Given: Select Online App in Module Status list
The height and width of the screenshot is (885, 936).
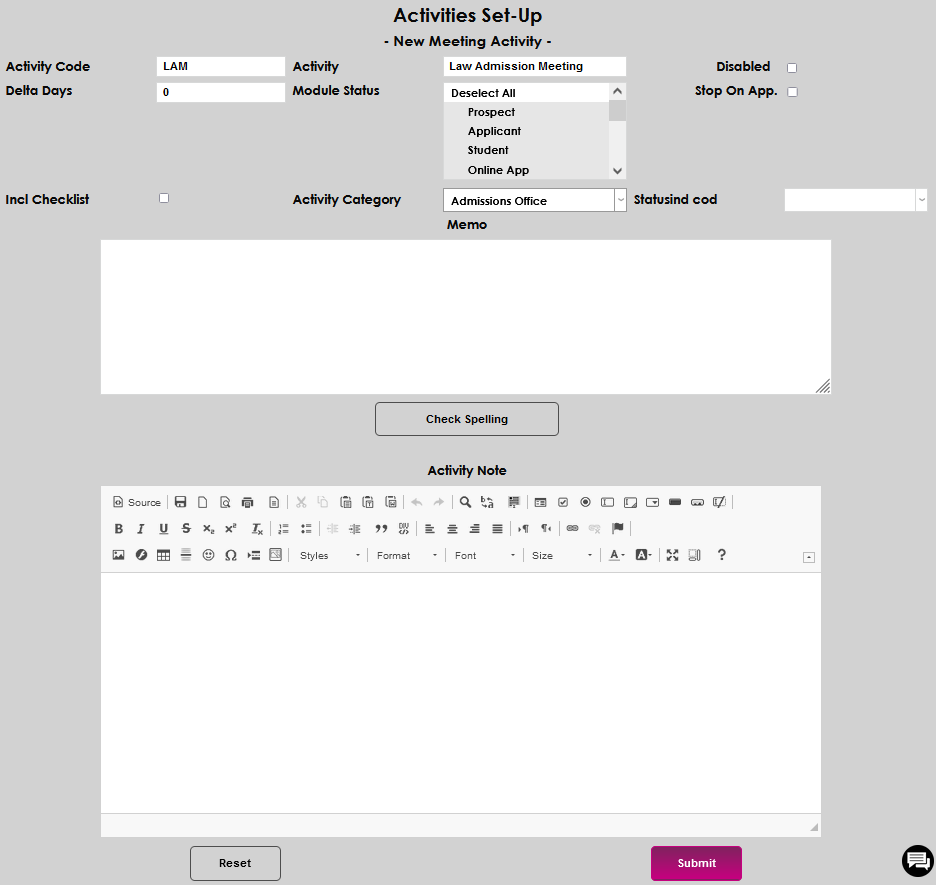Looking at the screenshot, I should pyautogui.click(x=526, y=170).
